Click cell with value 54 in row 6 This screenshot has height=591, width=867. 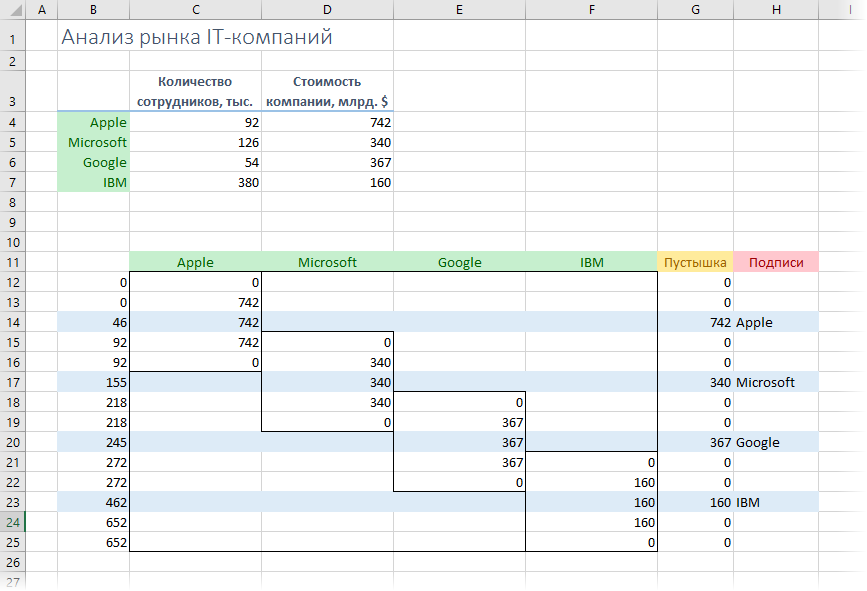[x=195, y=162]
